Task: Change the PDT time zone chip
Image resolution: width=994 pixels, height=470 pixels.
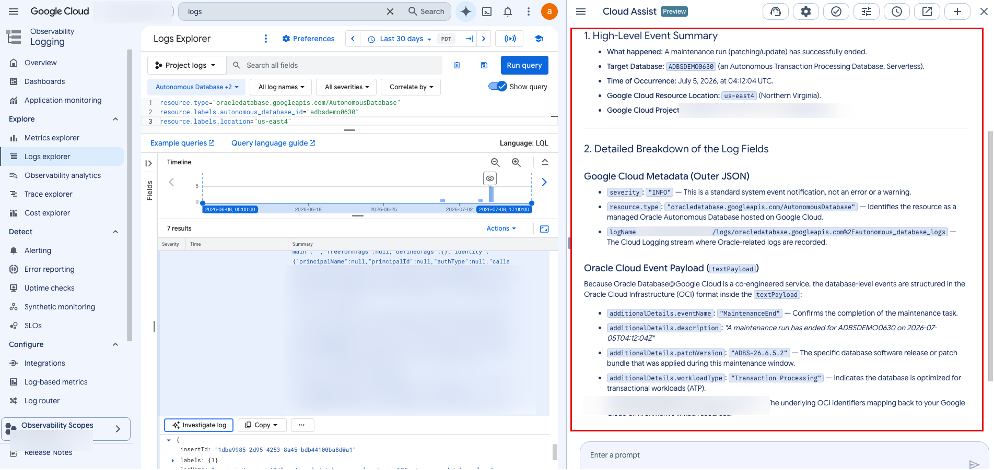Action: 447,39
